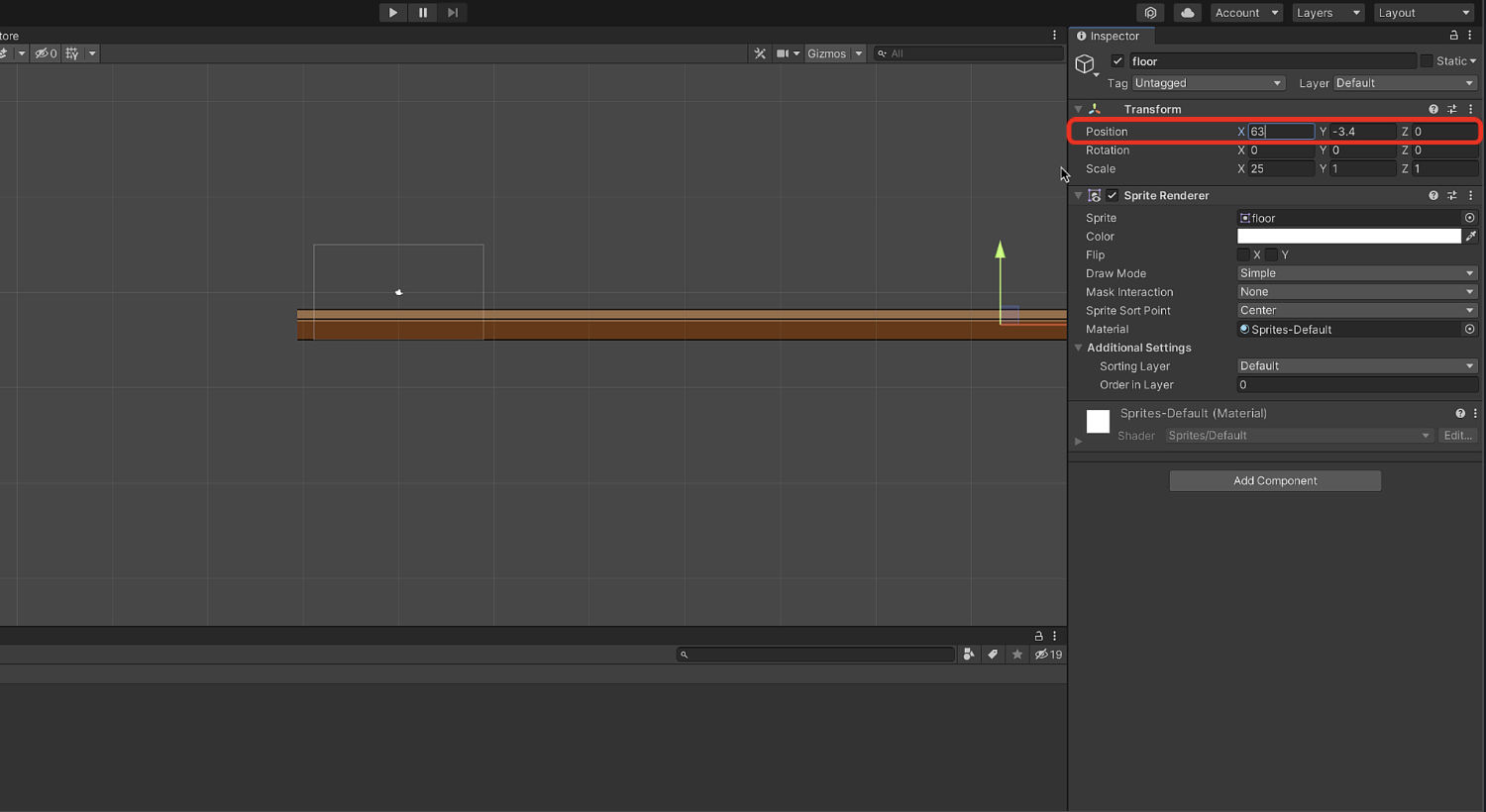Click Sprites-Default material preview thumbnail

coord(1098,422)
